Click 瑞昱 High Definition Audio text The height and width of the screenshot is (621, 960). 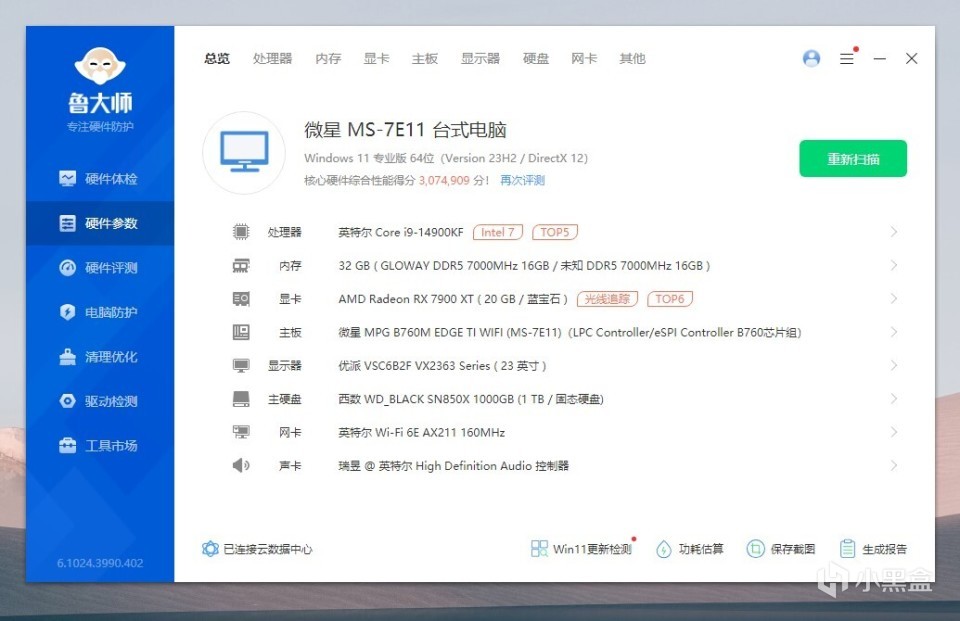click(454, 466)
